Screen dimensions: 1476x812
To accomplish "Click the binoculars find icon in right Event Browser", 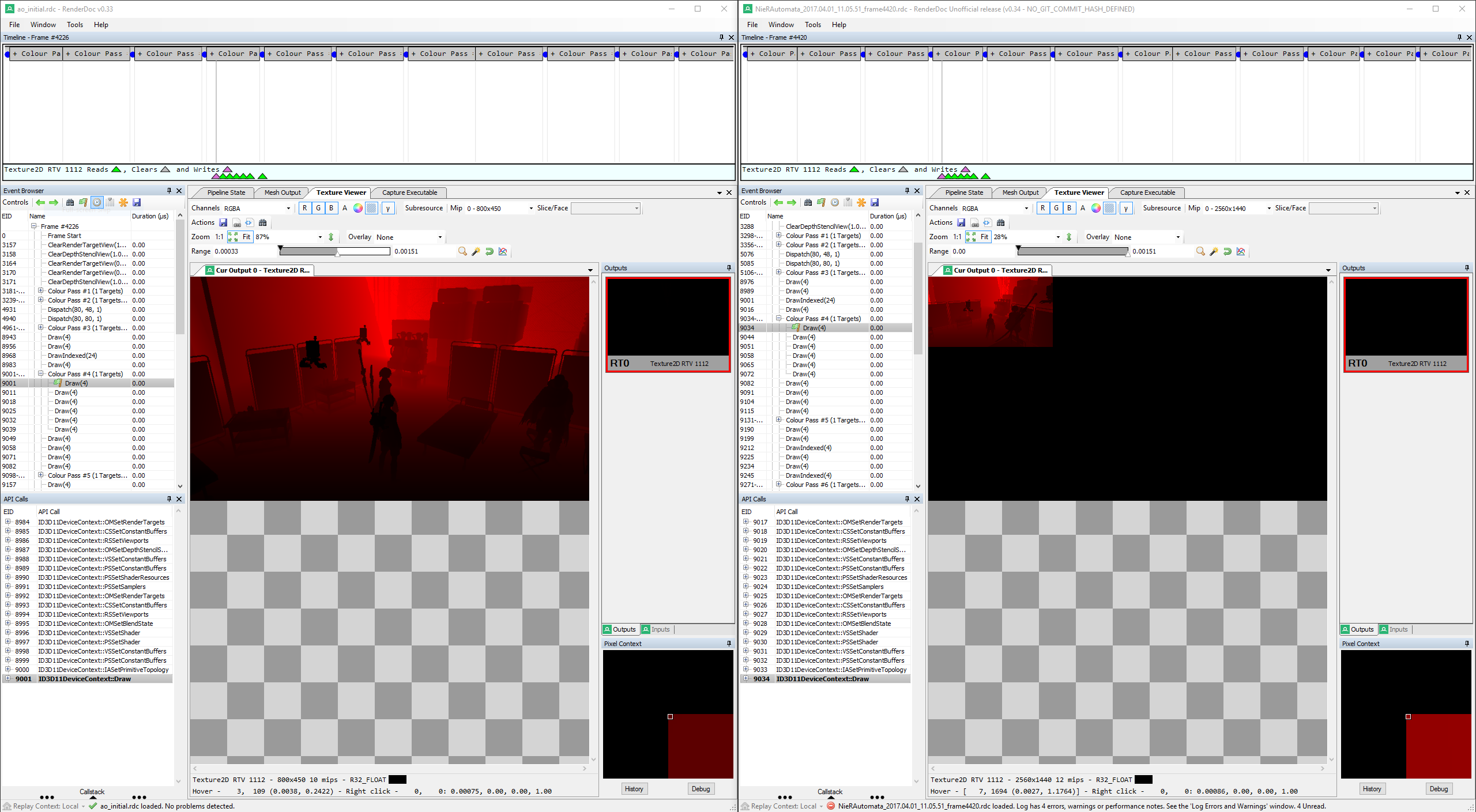I will tap(808, 202).
